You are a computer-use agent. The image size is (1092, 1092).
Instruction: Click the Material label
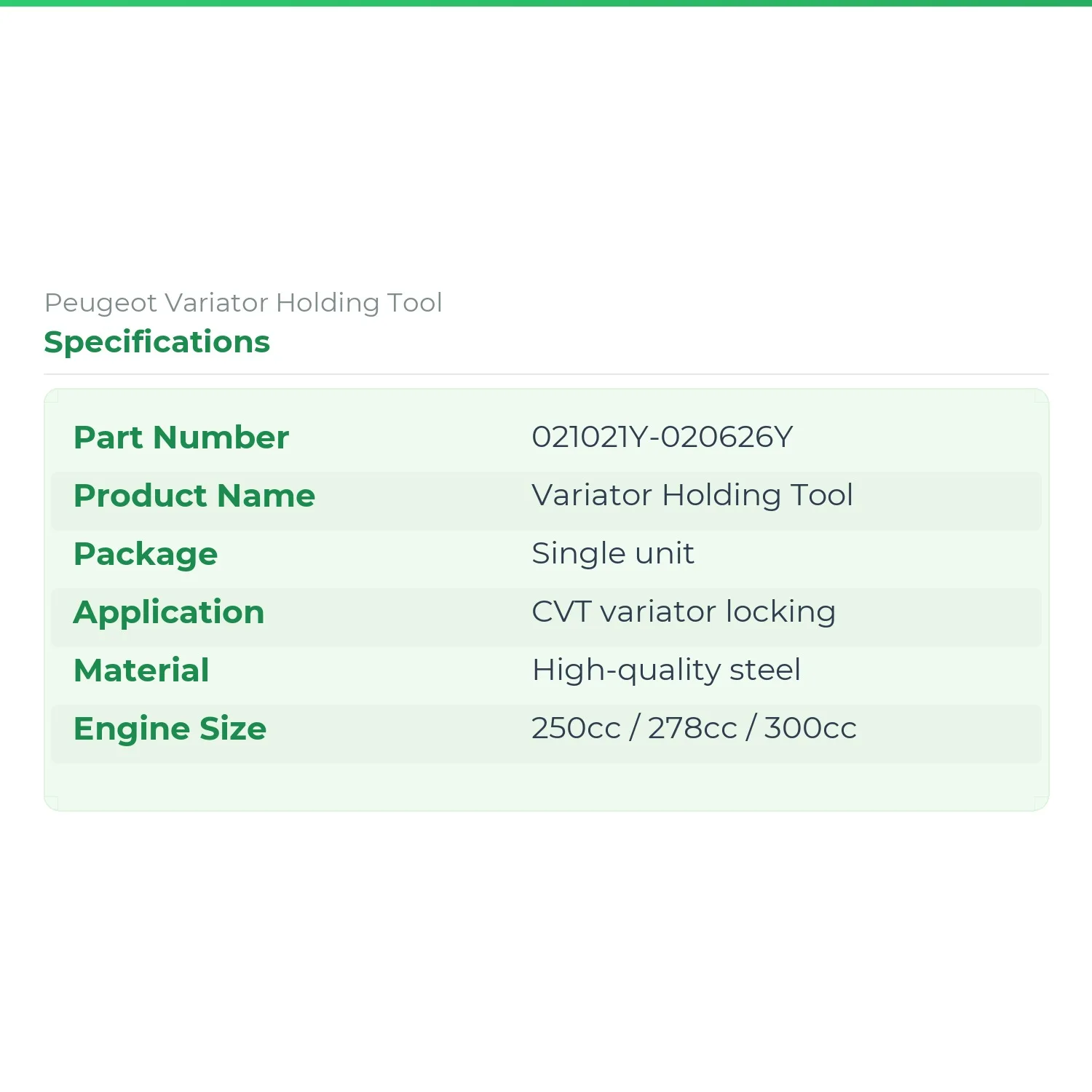click(x=141, y=670)
